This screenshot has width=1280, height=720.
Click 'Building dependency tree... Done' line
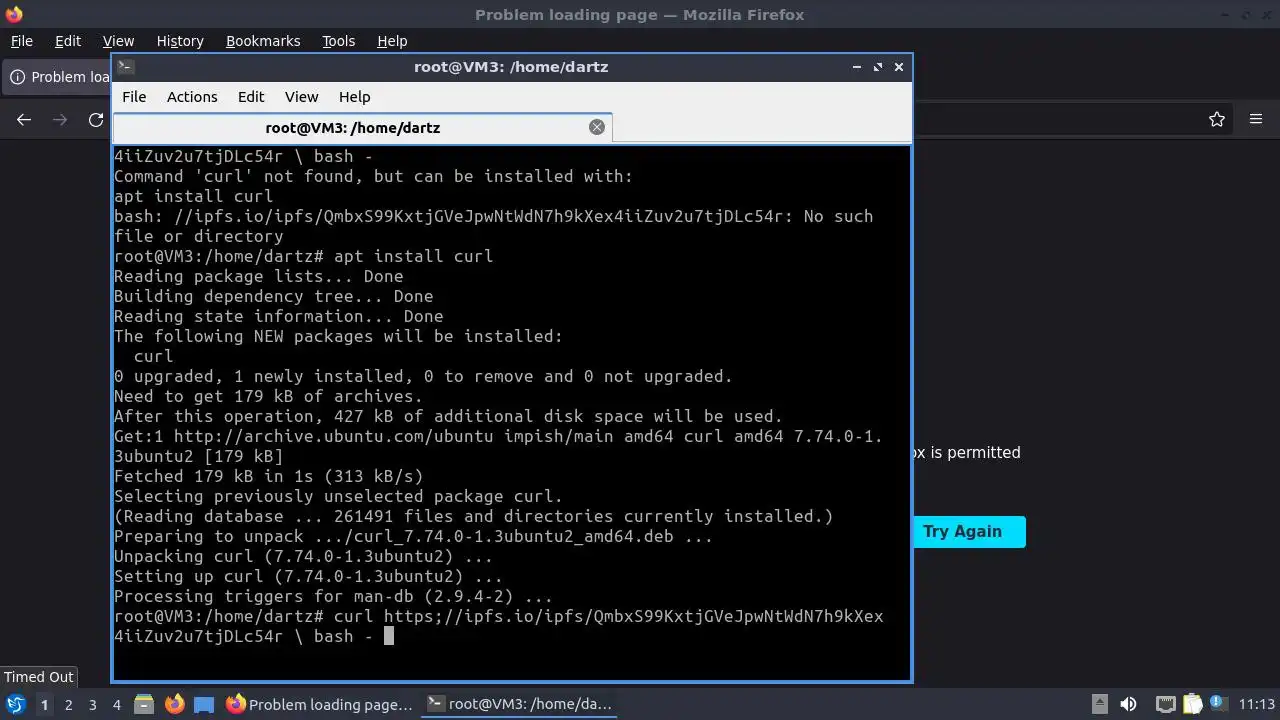(x=274, y=296)
